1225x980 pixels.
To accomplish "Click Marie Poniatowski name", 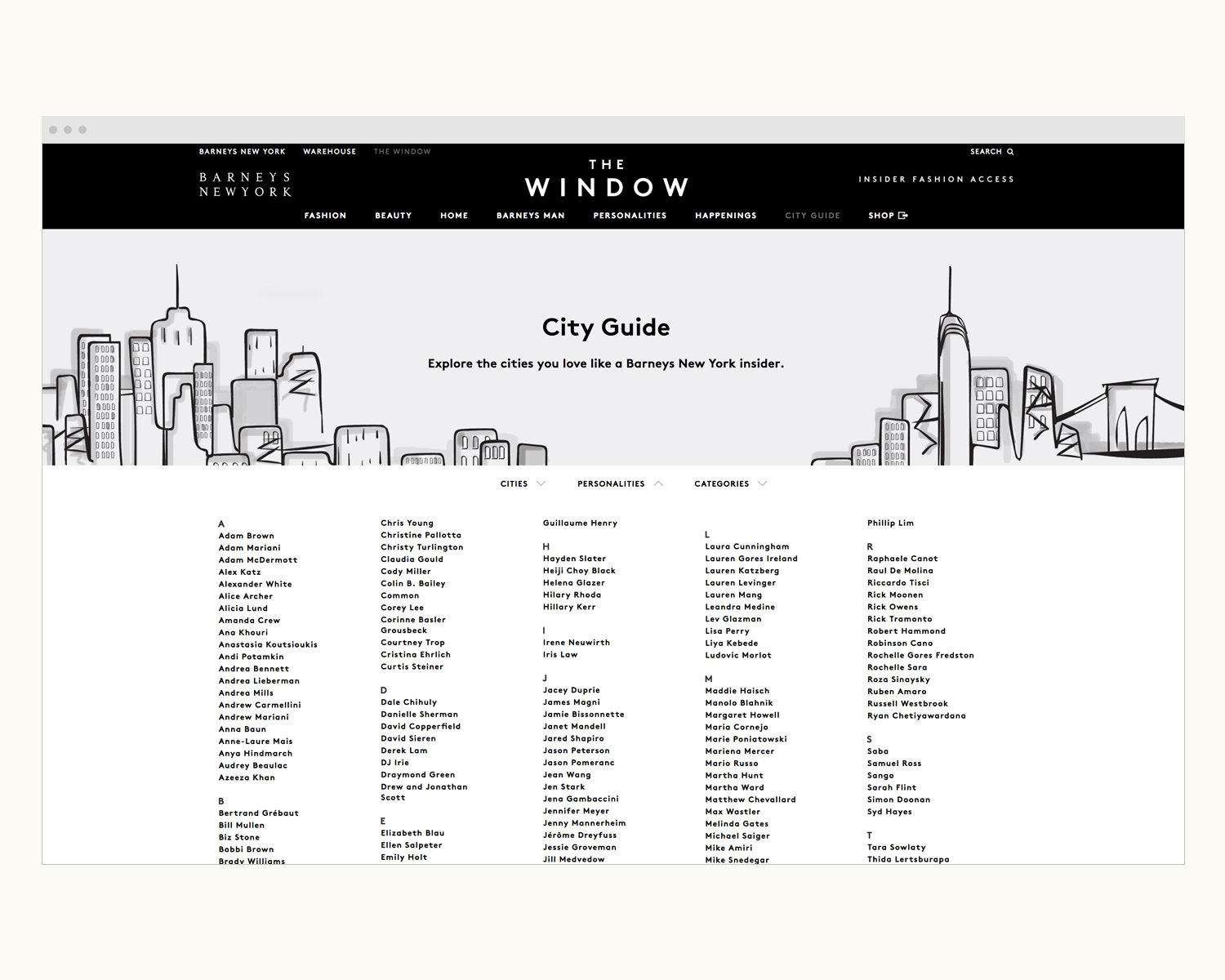I will coord(746,739).
